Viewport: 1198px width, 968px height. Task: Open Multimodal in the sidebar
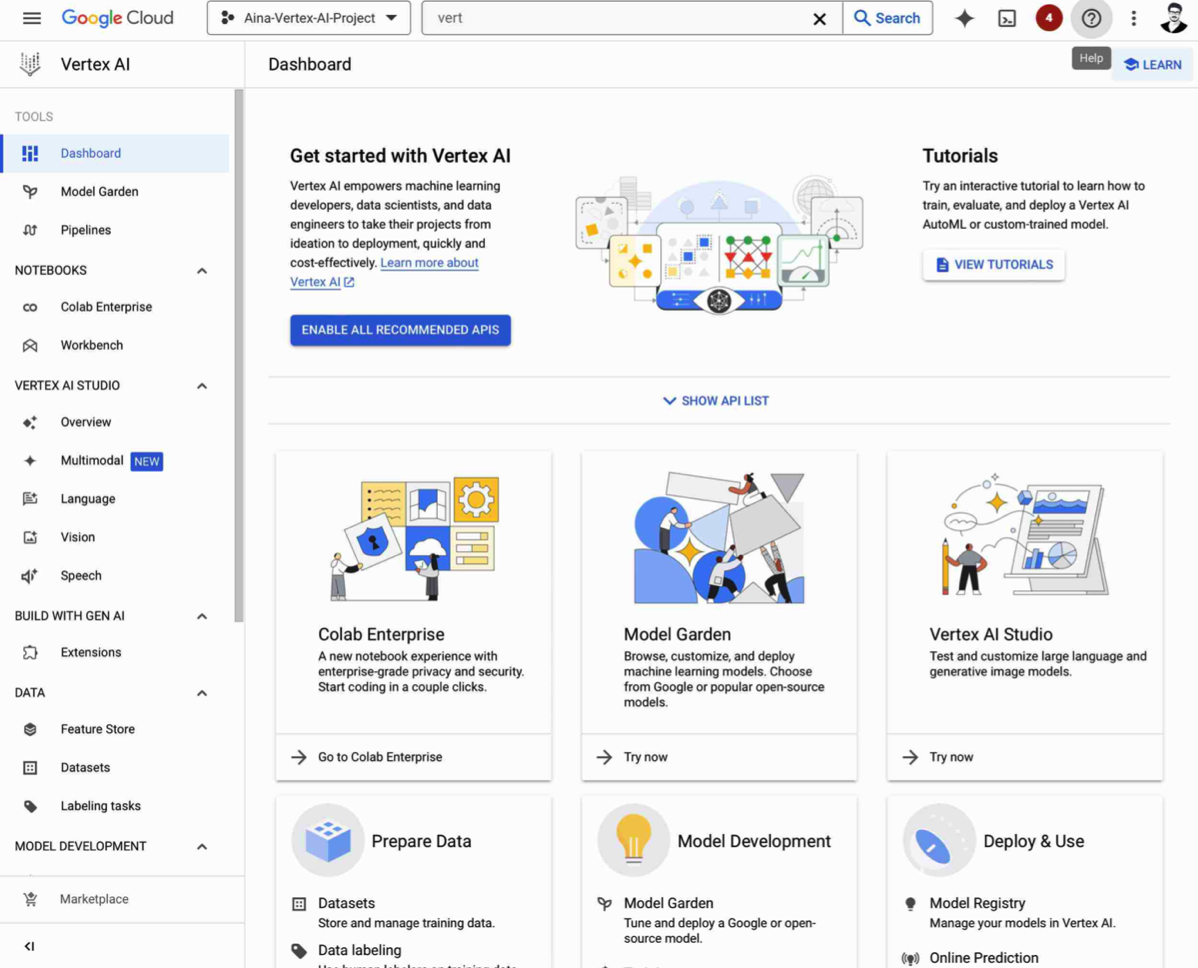pyautogui.click(x=92, y=461)
